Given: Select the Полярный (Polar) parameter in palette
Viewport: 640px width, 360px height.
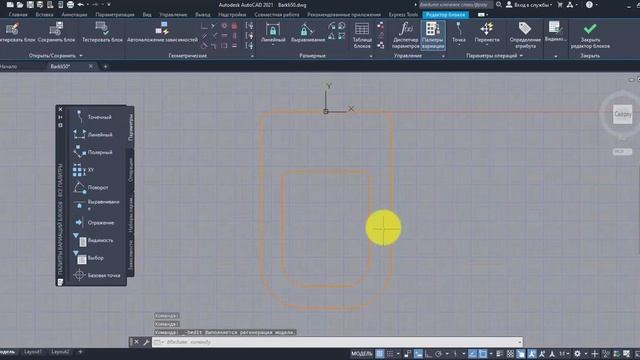Looking at the screenshot, I should (93, 152).
